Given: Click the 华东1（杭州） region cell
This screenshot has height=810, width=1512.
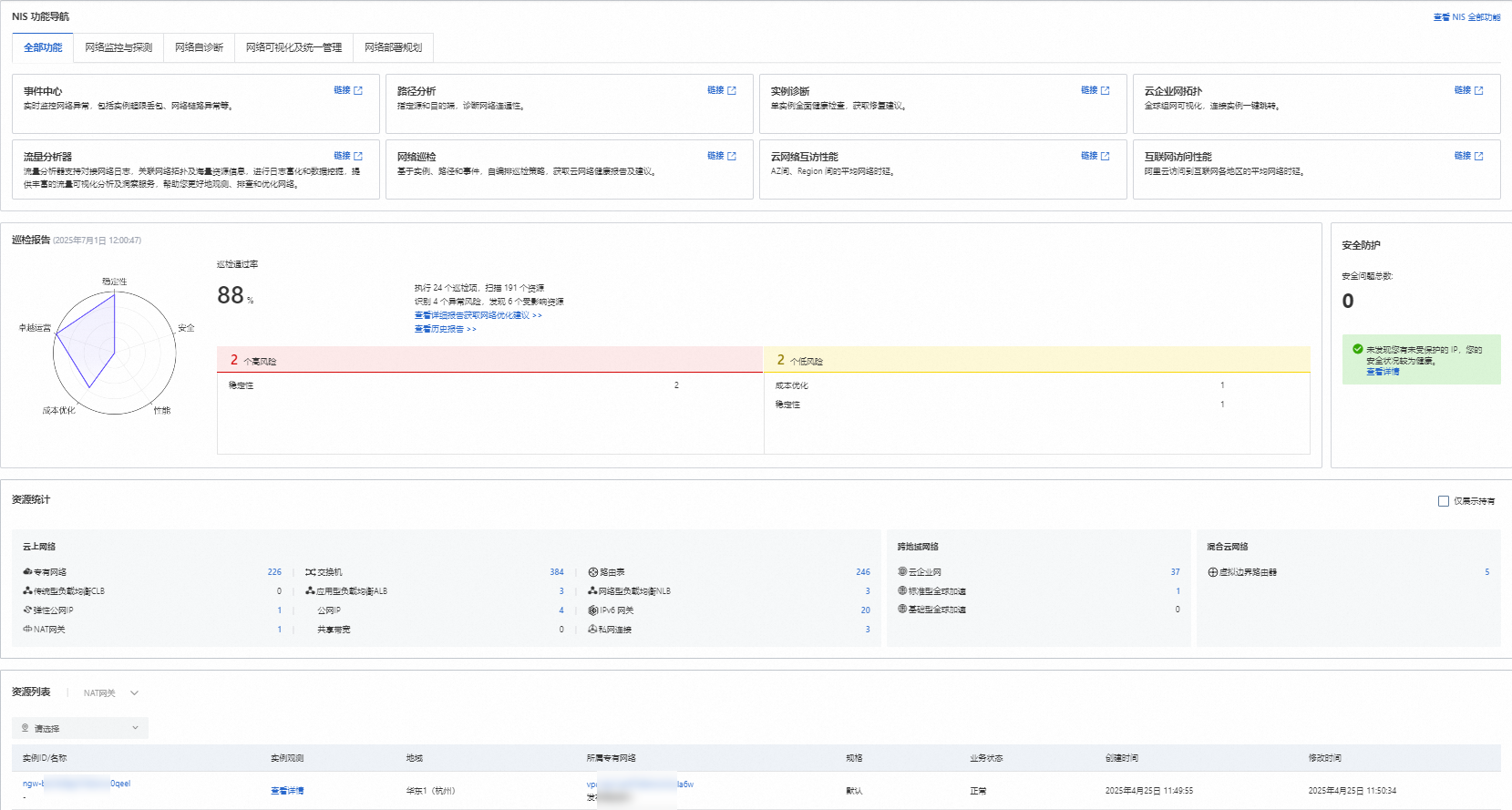Looking at the screenshot, I should 430,791.
